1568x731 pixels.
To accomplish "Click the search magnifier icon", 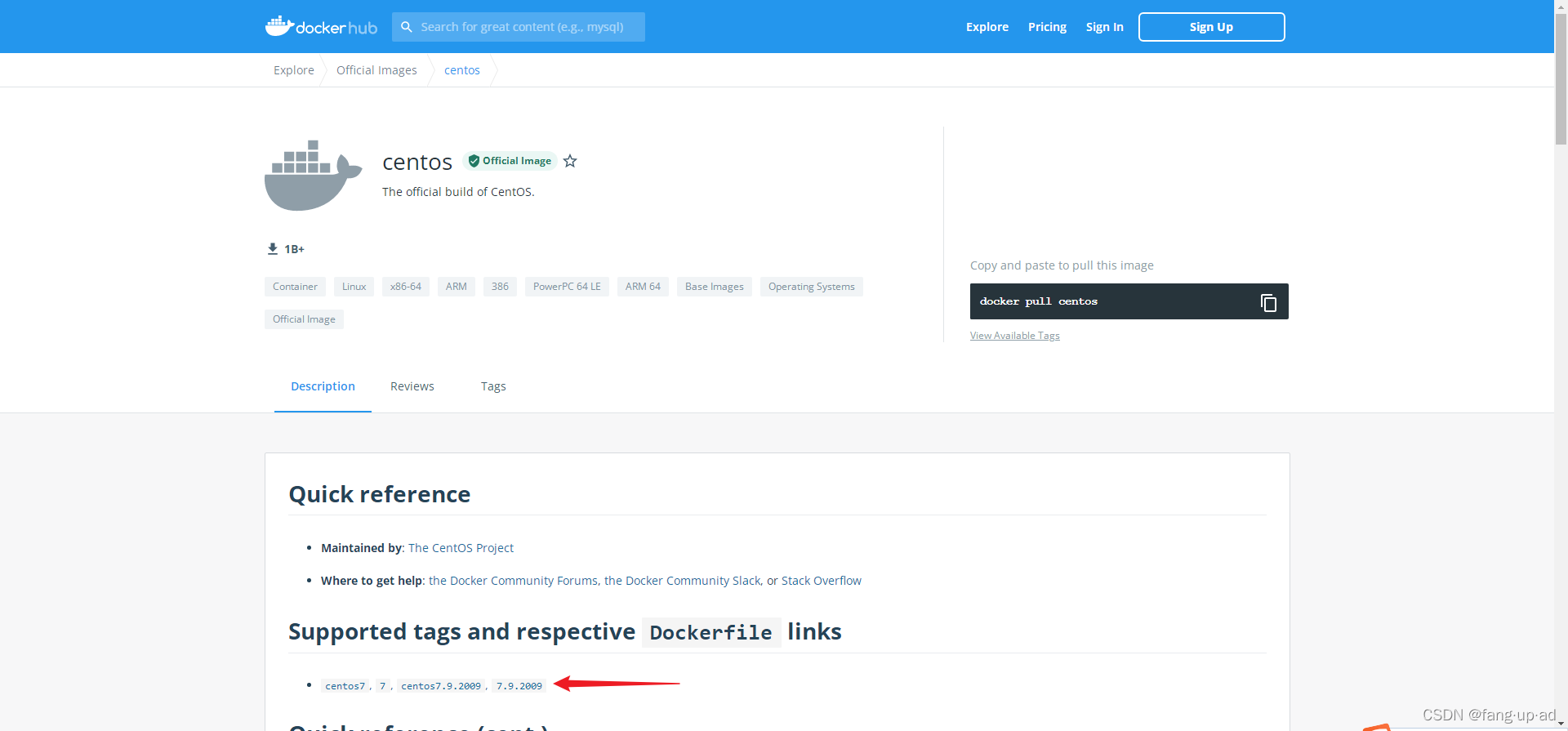I will (x=407, y=27).
